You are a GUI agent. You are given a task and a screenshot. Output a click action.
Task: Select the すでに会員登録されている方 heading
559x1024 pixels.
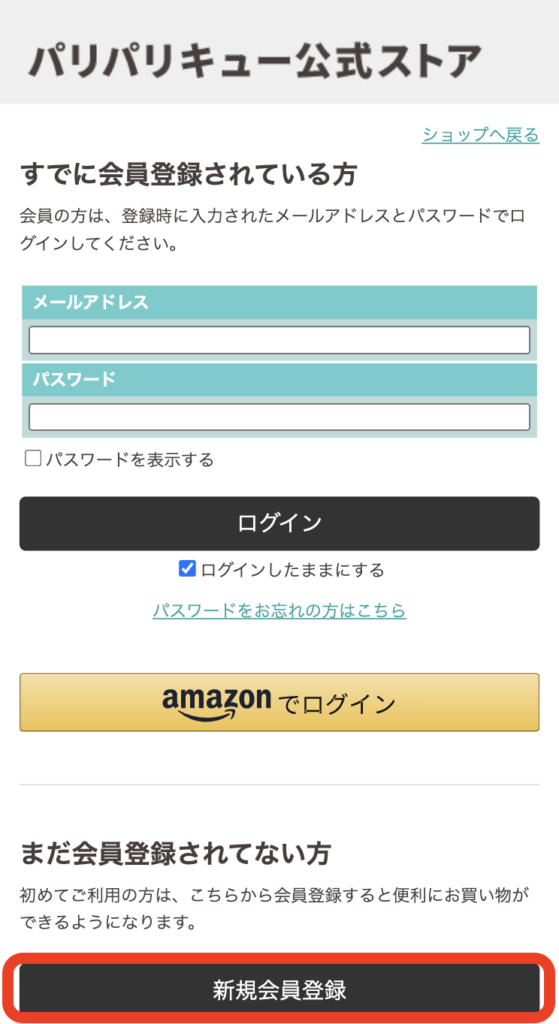point(189,174)
